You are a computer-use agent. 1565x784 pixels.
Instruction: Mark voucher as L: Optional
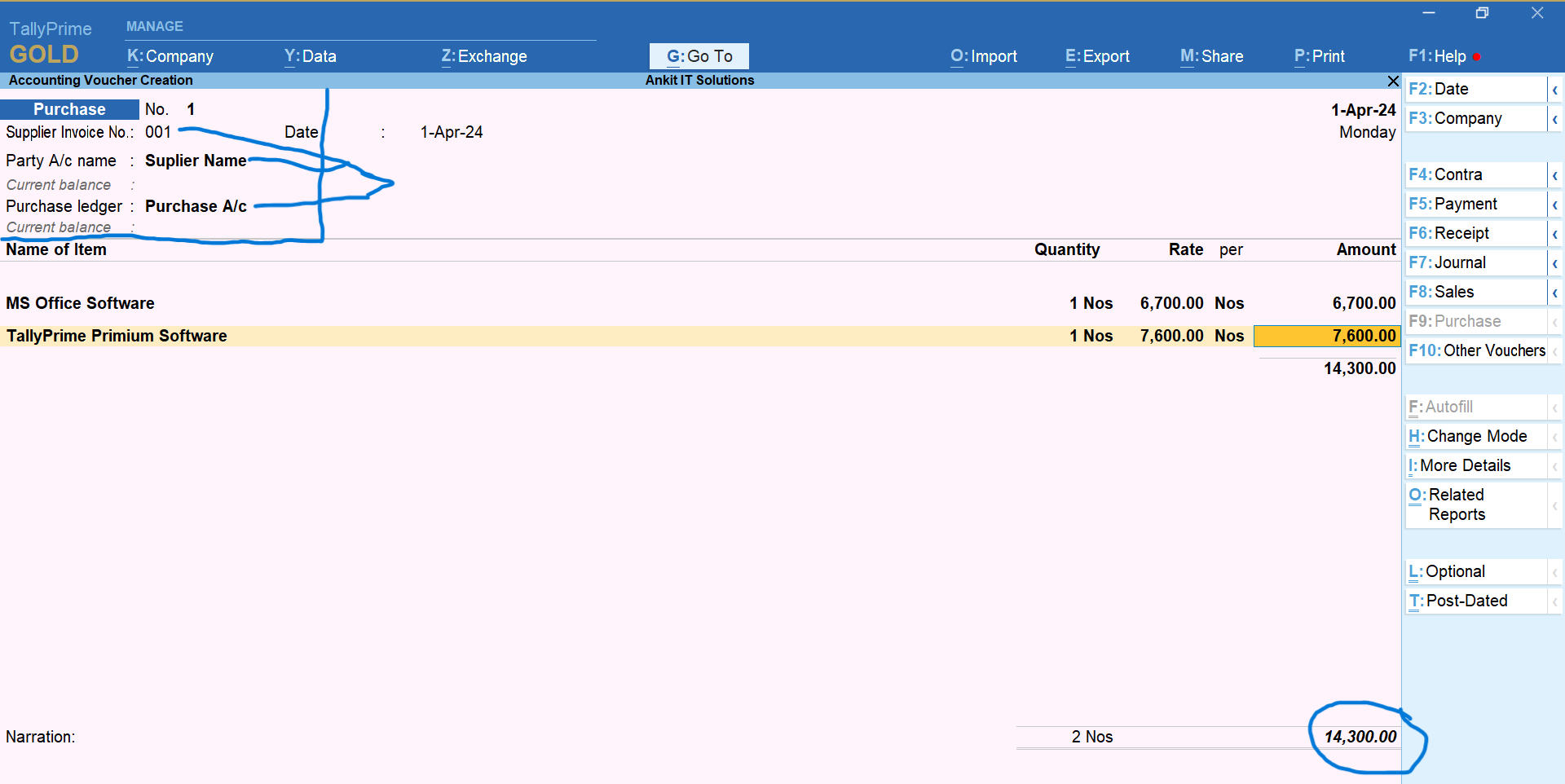click(1475, 571)
